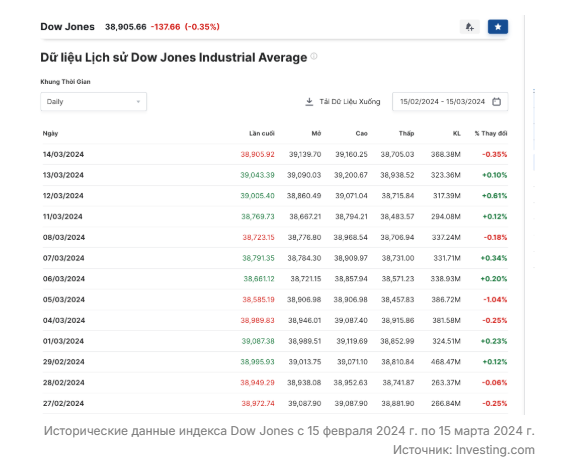Click the +0.10% change value

point(495,175)
